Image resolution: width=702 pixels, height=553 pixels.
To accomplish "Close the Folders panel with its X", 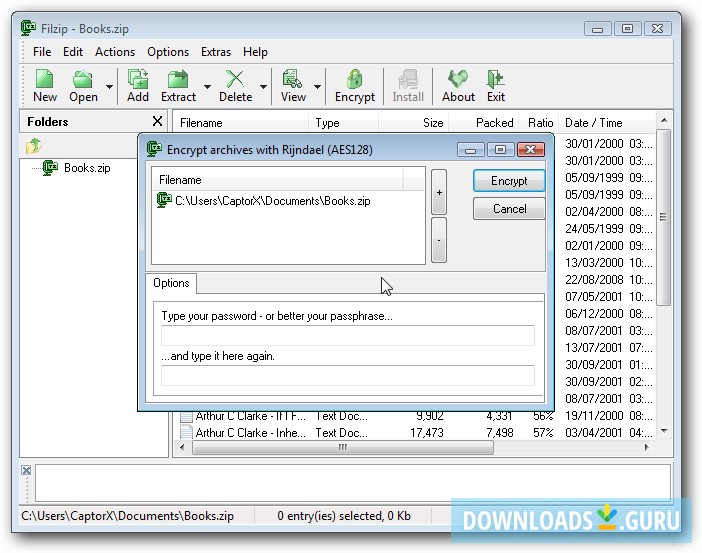I will (x=157, y=121).
